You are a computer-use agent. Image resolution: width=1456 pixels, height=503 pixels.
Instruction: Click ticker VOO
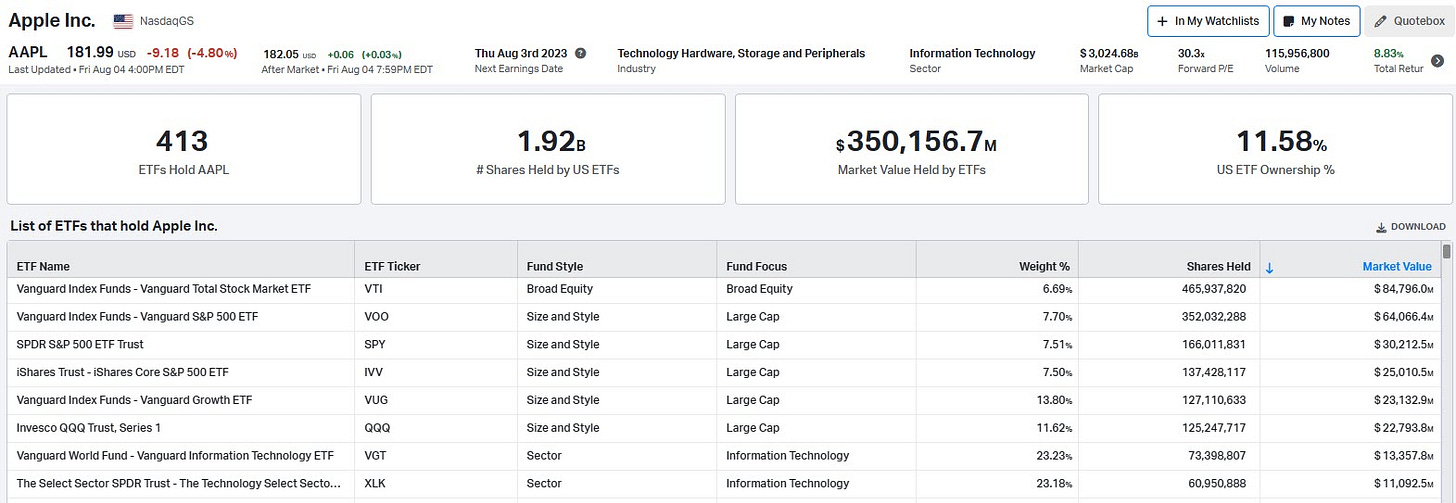pyautogui.click(x=377, y=316)
